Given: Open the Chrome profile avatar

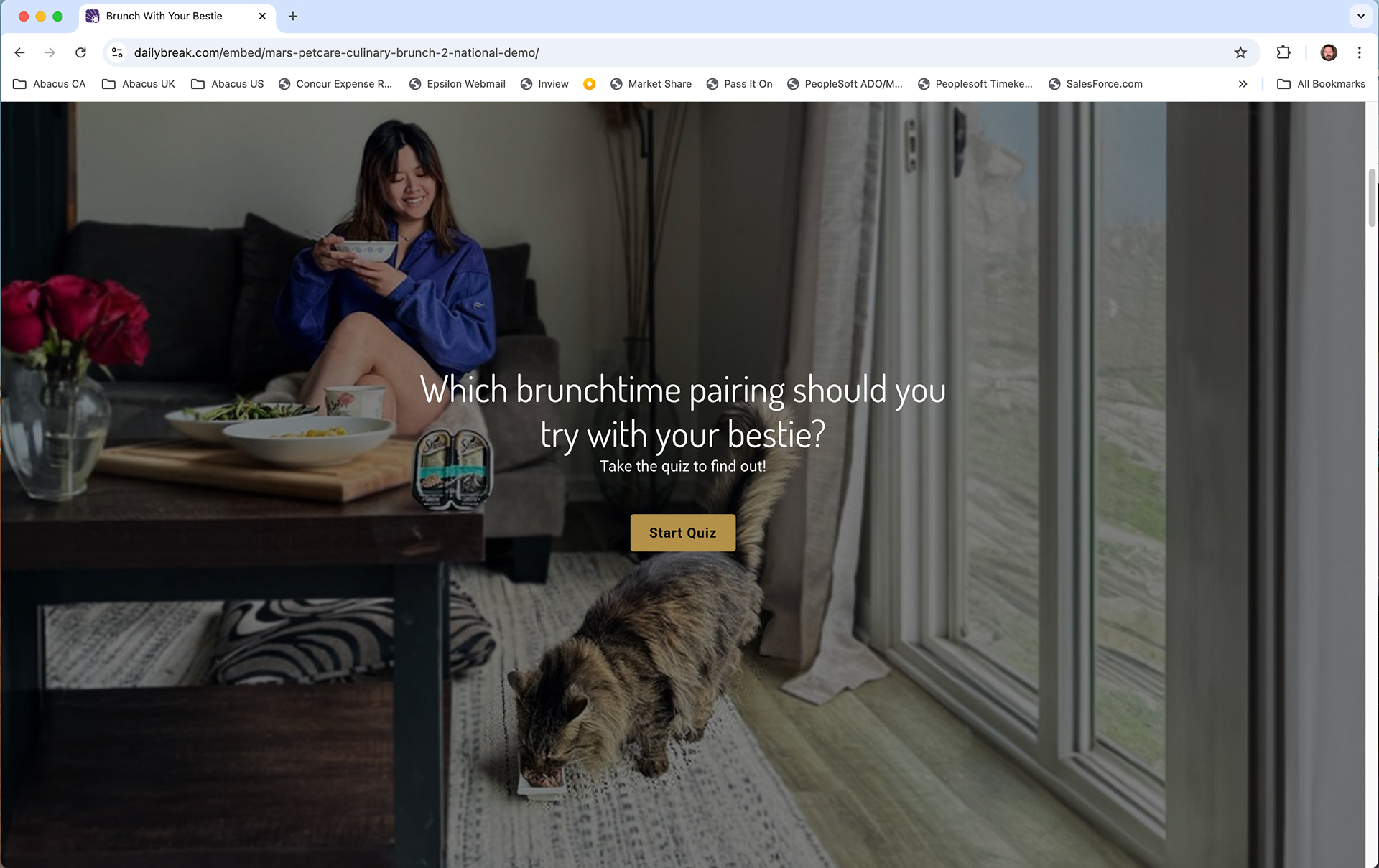Looking at the screenshot, I should [1329, 52].
